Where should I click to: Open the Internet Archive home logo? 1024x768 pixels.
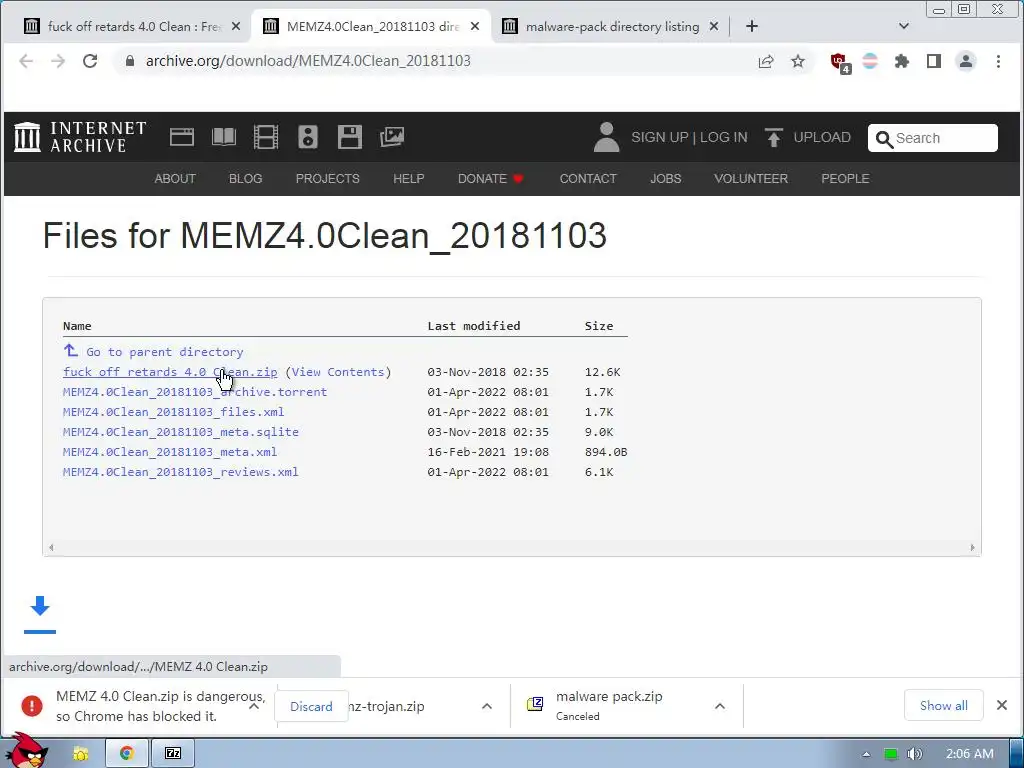[80, 137]
